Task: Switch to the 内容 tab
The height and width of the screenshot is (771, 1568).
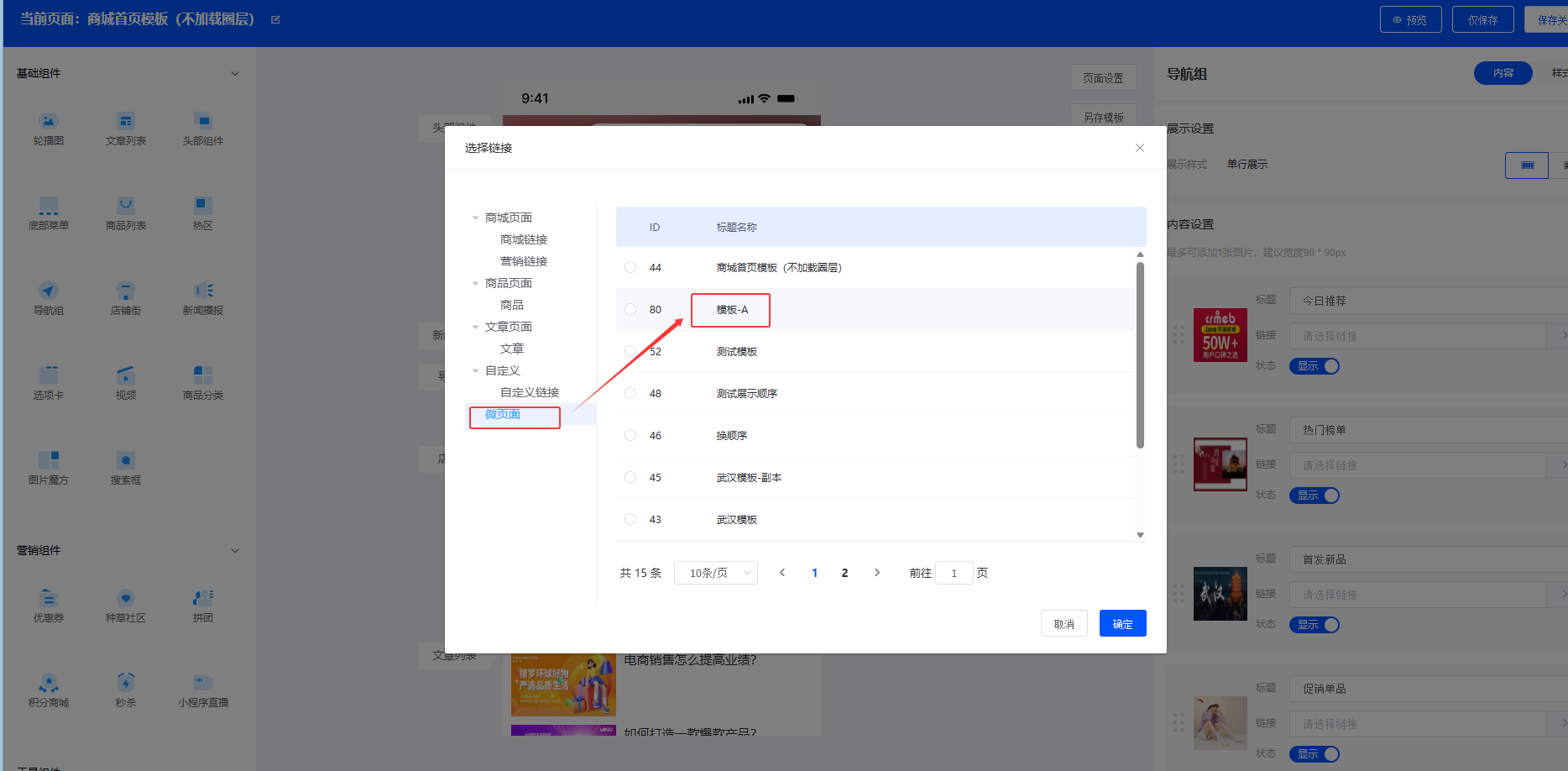Action: (1503, 73)
